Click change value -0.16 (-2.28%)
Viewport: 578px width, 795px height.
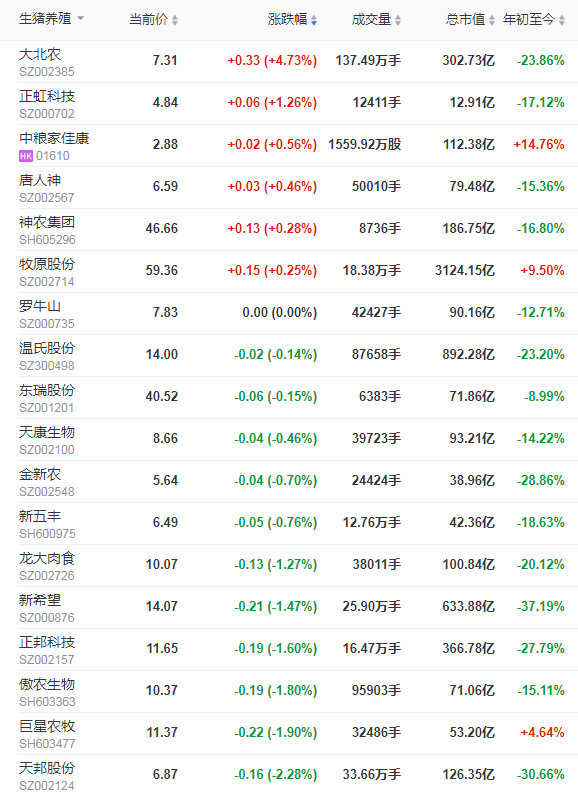(x=276, y=775)
